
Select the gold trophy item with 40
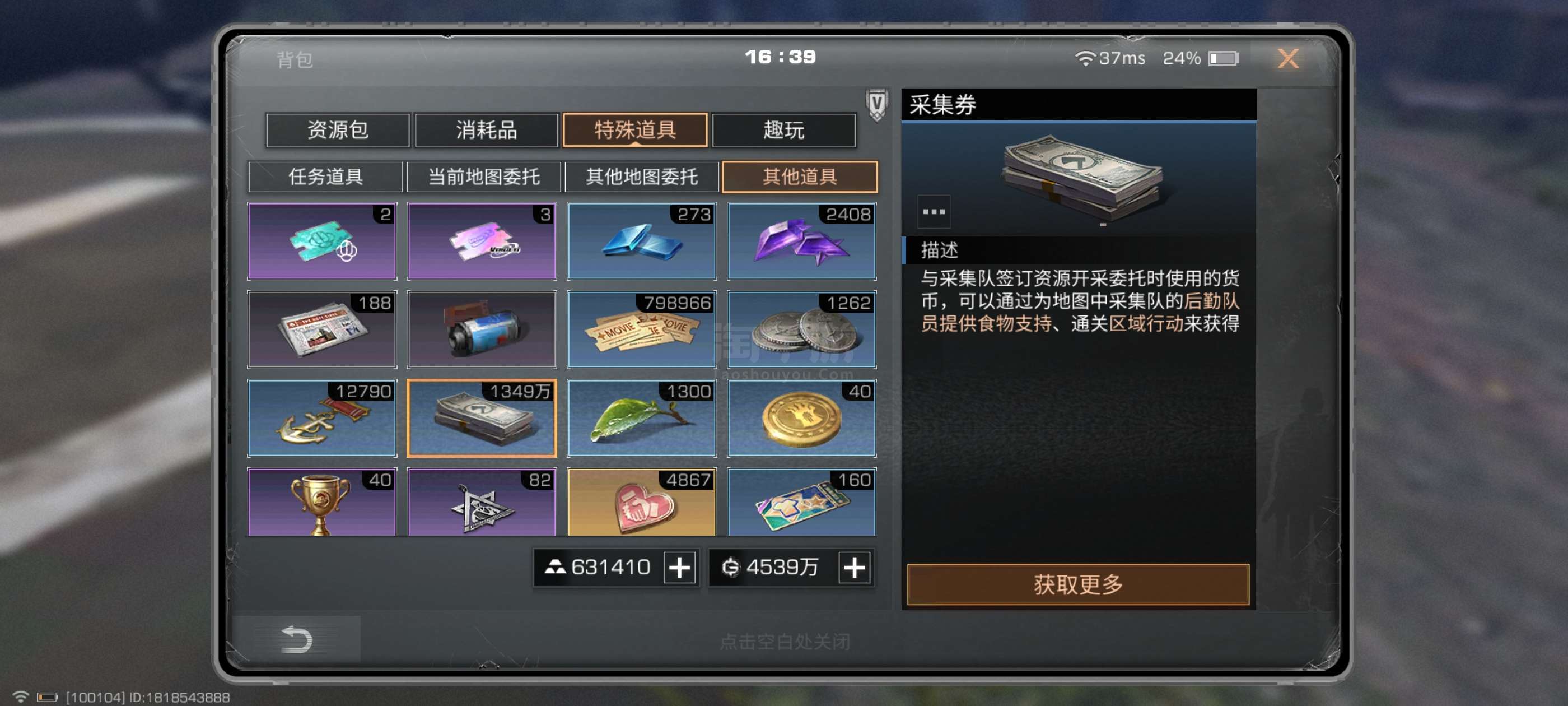point(322,502)
